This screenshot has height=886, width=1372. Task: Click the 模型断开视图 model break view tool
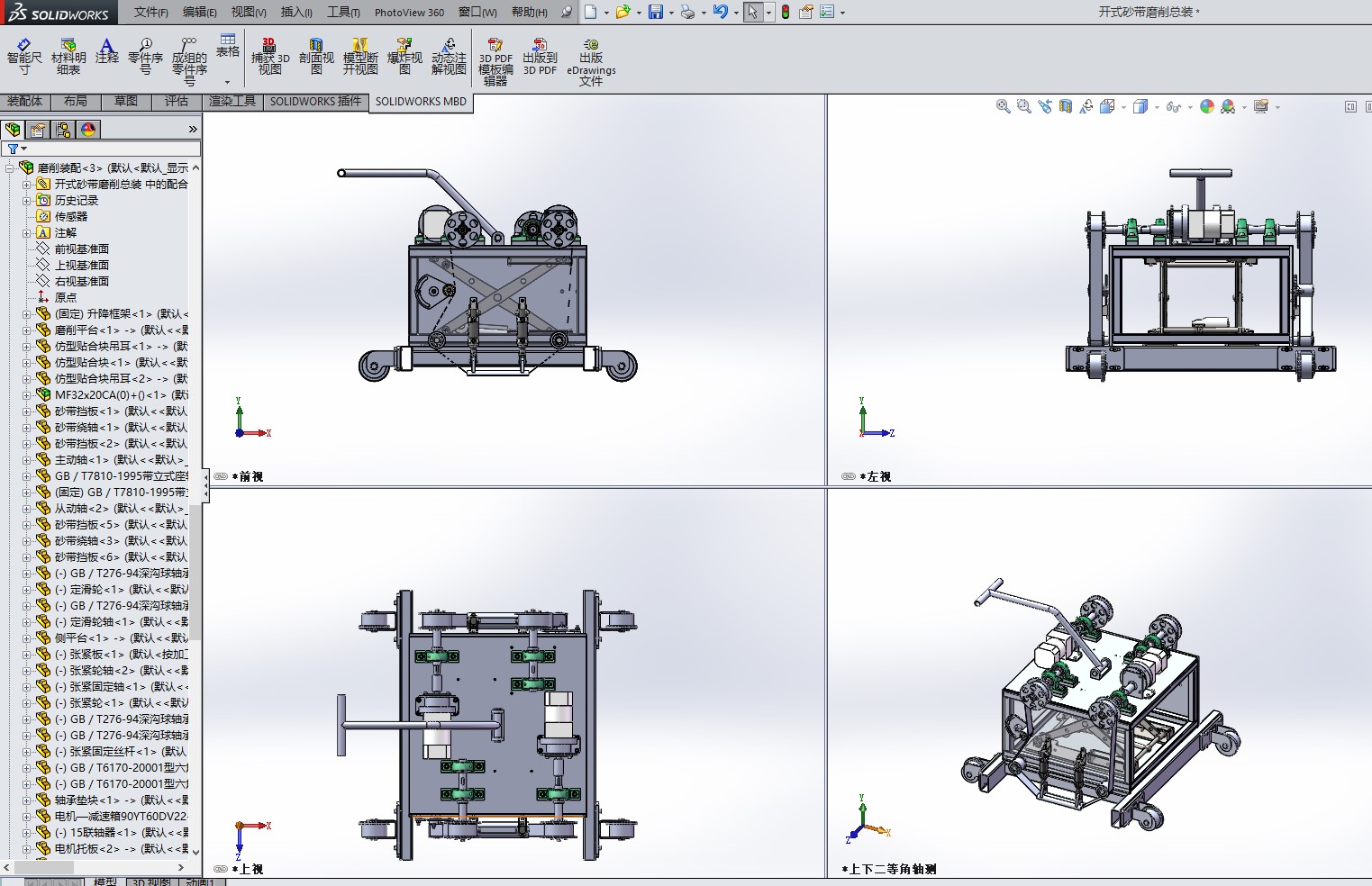360,57
